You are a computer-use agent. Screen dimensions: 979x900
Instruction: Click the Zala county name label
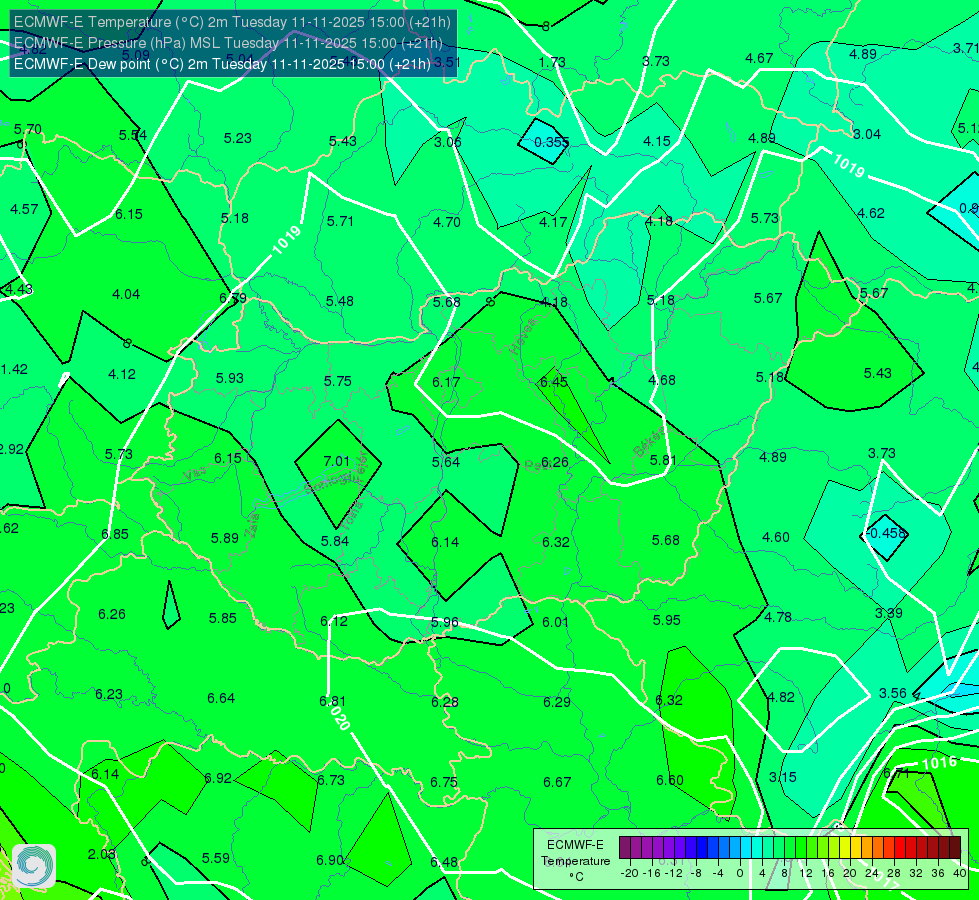click(x=253, y=525)
